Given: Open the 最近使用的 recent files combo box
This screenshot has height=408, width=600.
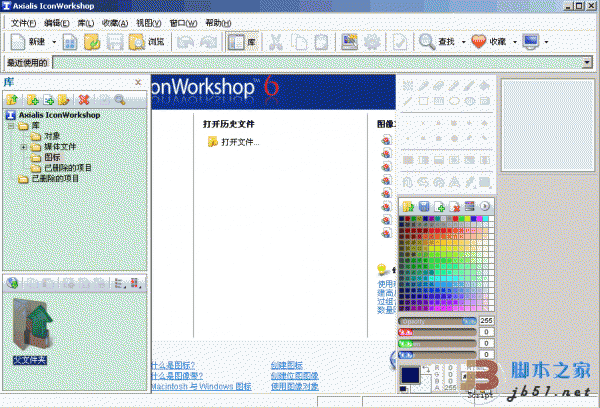Looking at the screenshot, I should pyautogui.click(x=323, y=62).
